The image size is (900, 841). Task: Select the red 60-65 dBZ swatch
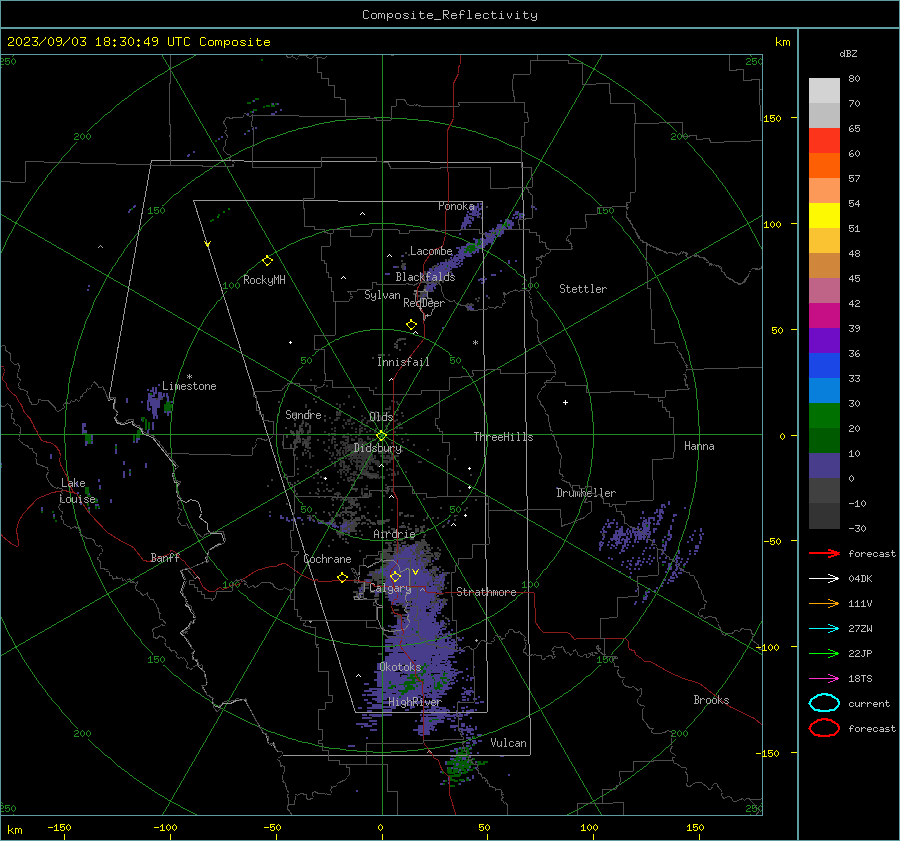pyautogui.click(x=824, y=141)
